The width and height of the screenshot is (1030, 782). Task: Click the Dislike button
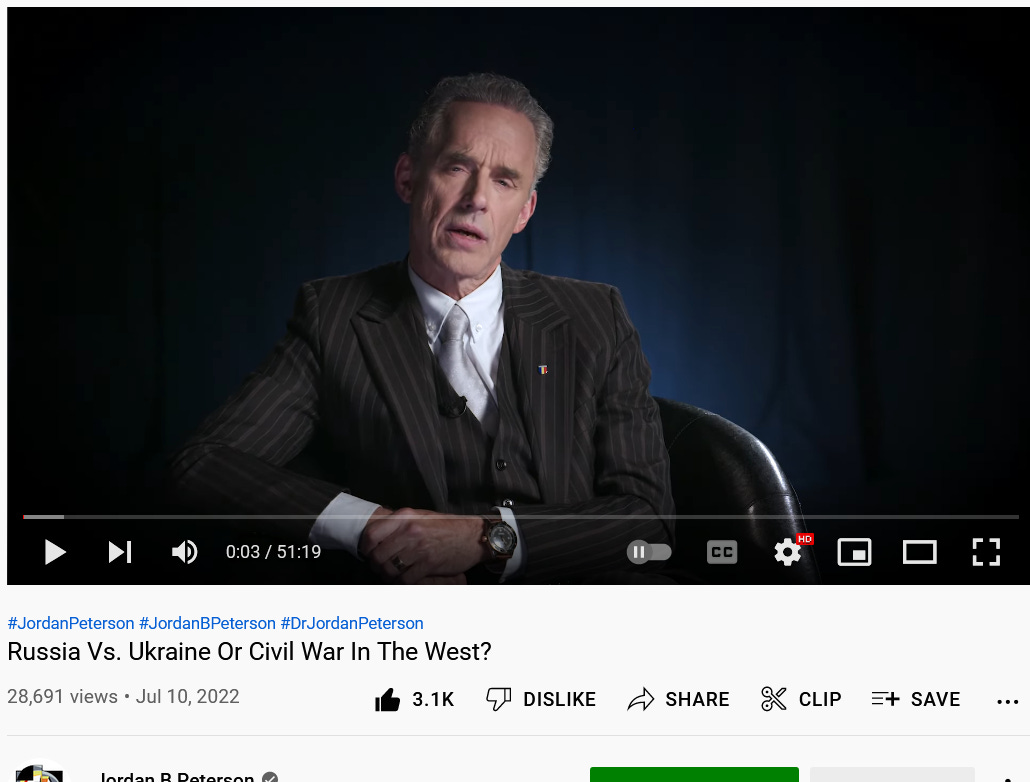tap(541, 699)
